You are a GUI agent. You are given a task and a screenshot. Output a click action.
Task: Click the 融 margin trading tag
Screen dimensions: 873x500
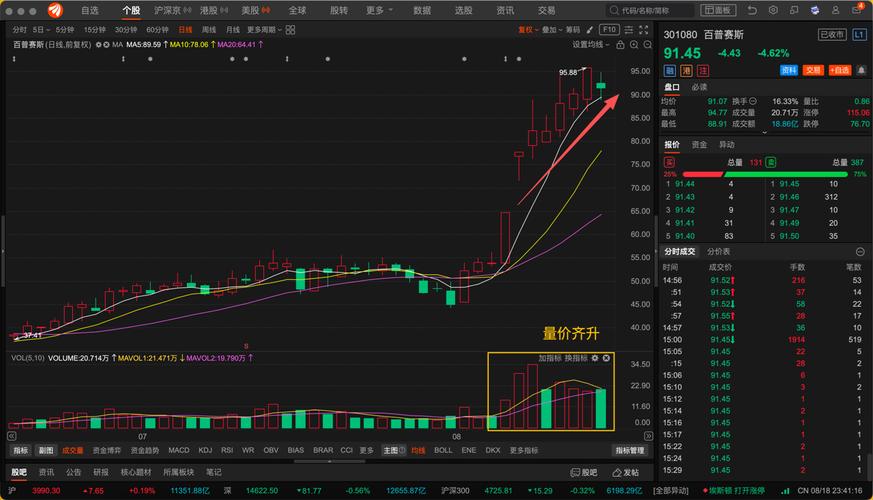tap(670, 71)
